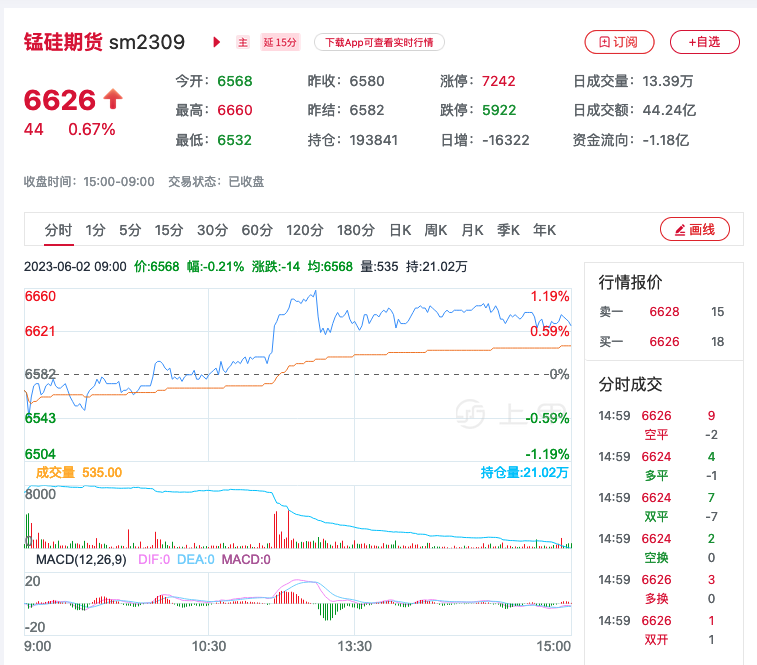The image size is (757, 665).
Task: Click the current price 6626
Action: tap(60, 100)
